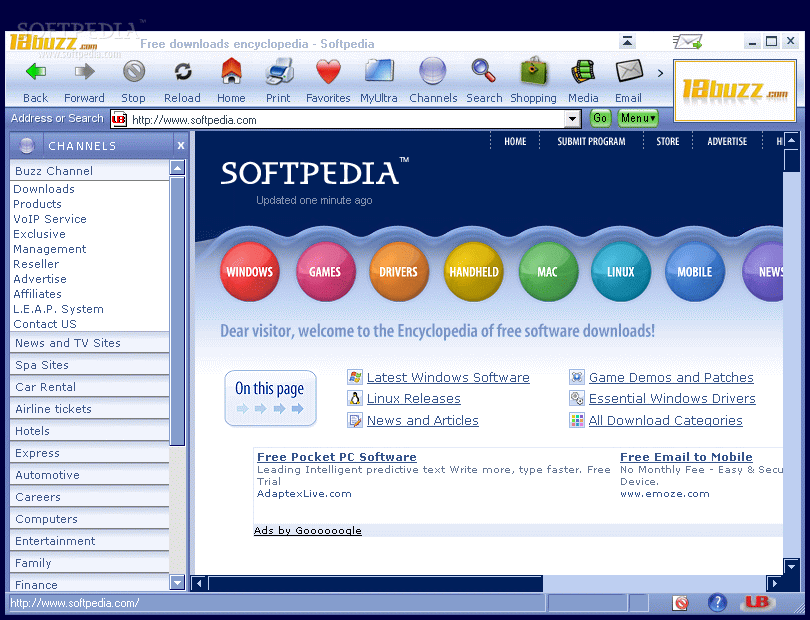This screenshot has height=620, width=810.
Task: Close the Channels side panel
Action: (181, 146)
